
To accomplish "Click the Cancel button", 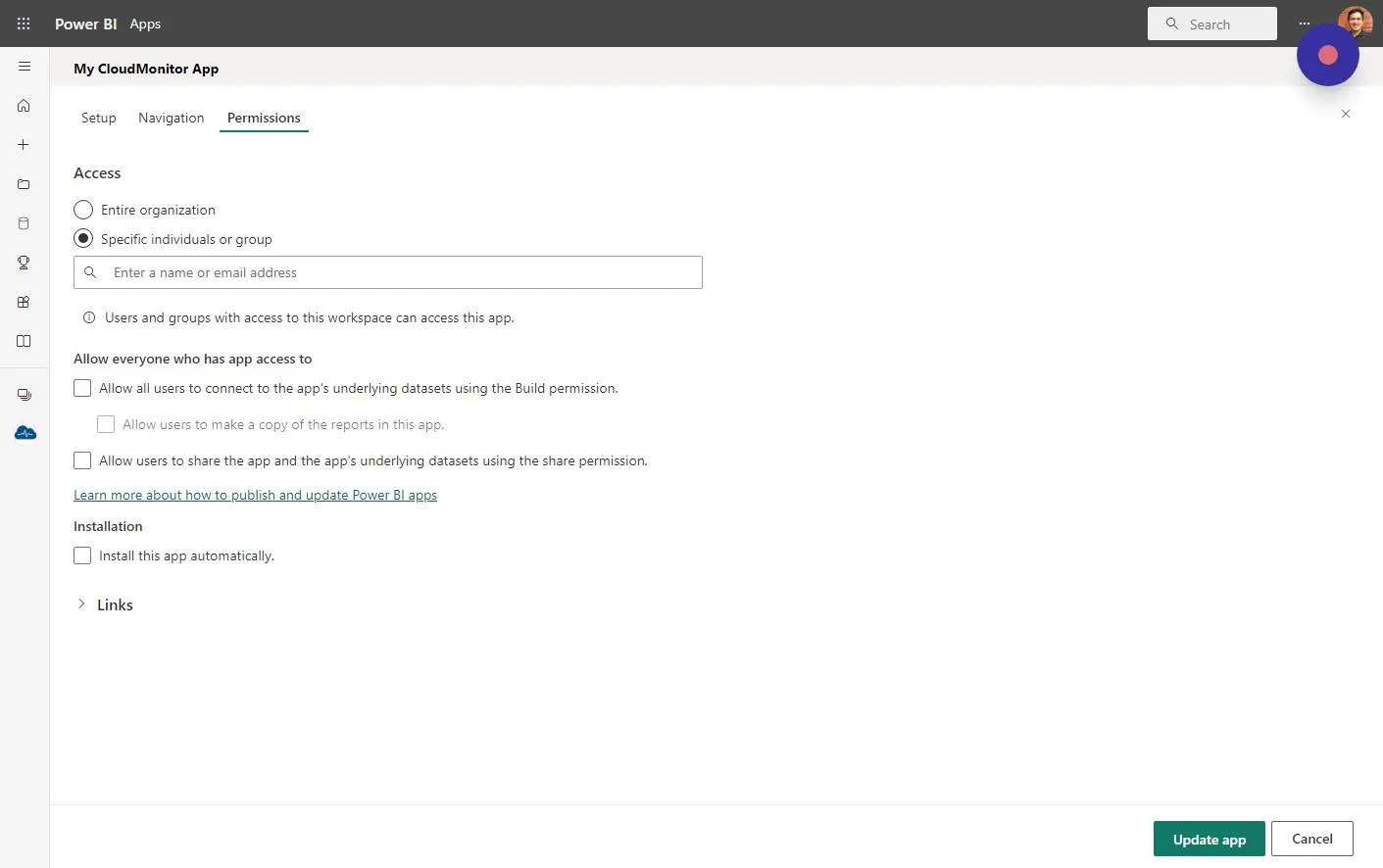I will (x=1312, y=839).
